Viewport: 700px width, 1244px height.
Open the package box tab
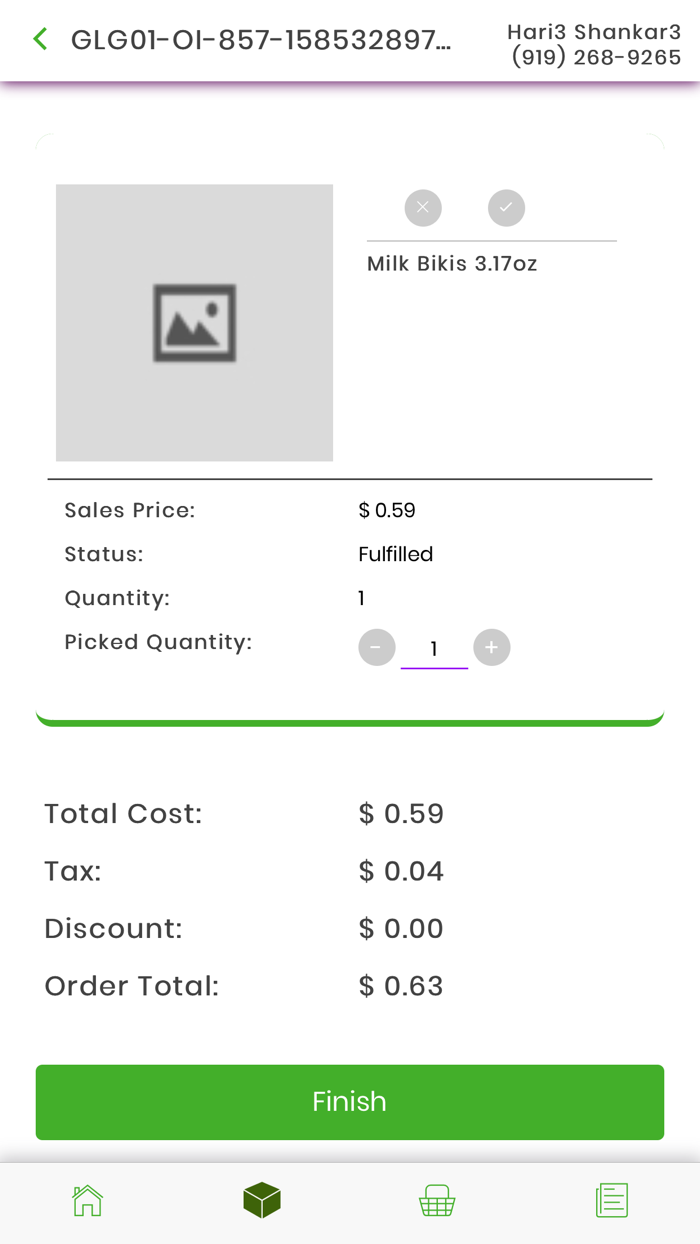point(262,1200)
